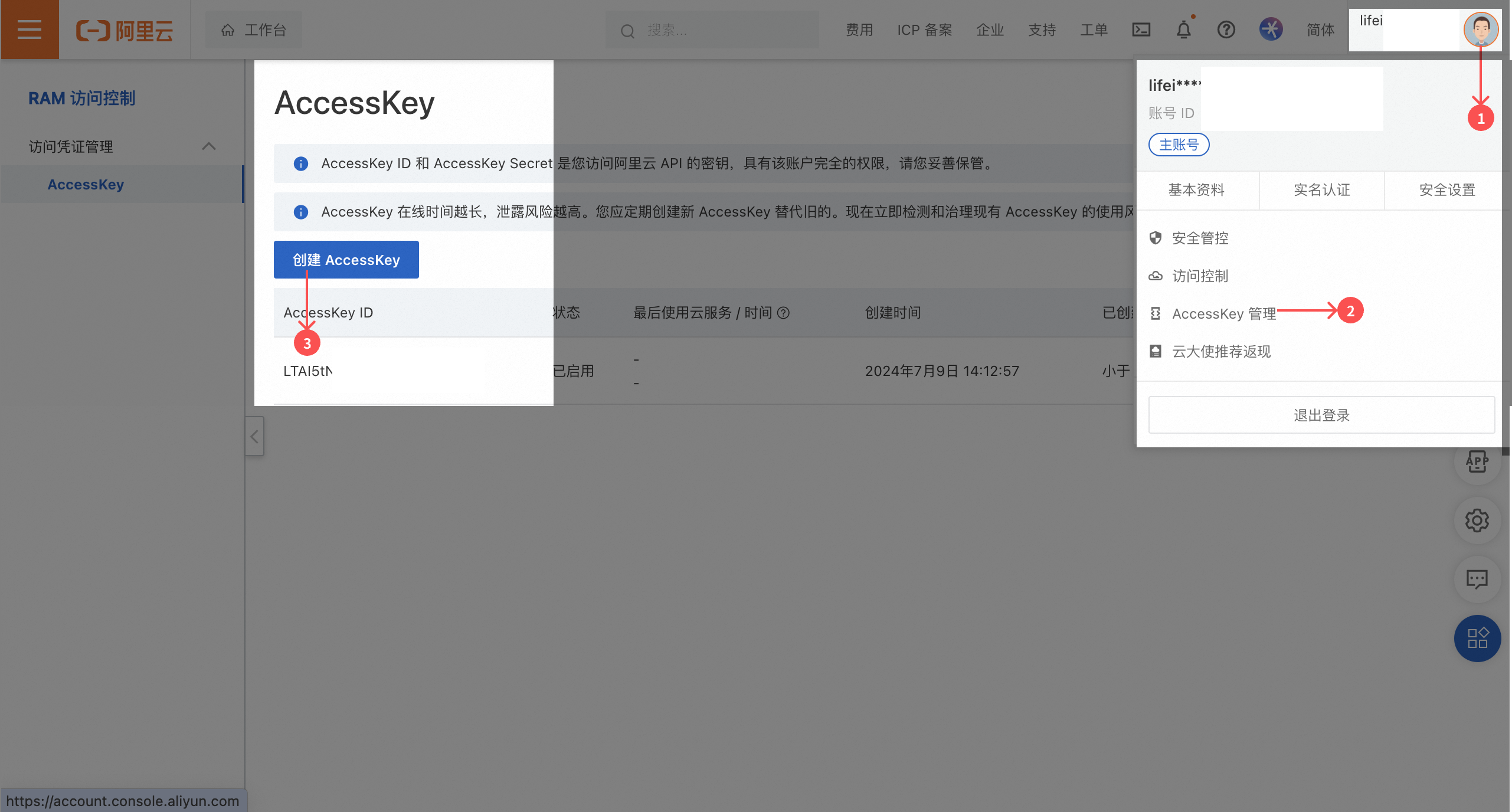Switch to the 实名认证 tab
This screenshot has height=812, width=1512.
point(1321,190)
